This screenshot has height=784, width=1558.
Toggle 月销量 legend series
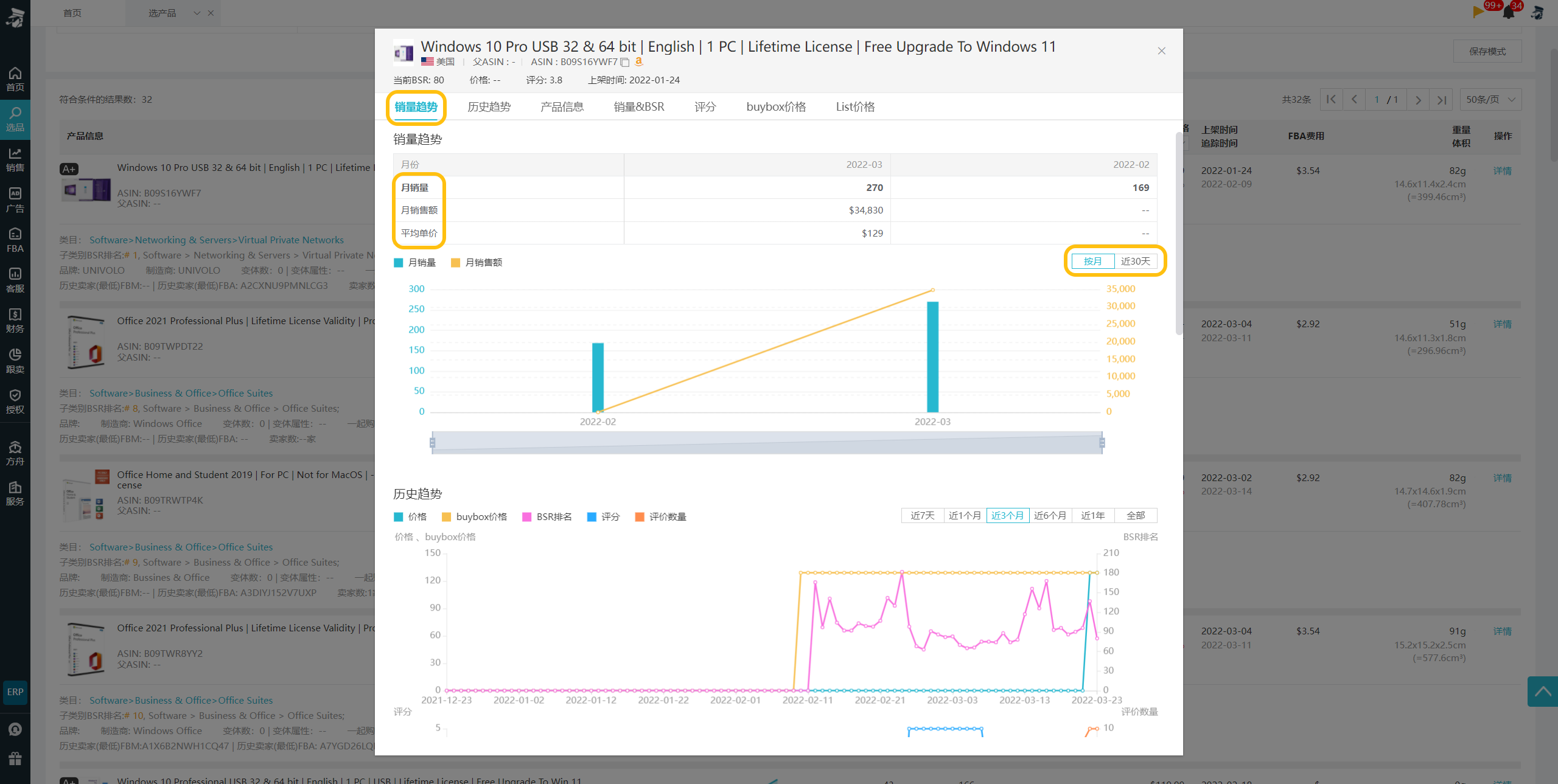tap(415, 263)
